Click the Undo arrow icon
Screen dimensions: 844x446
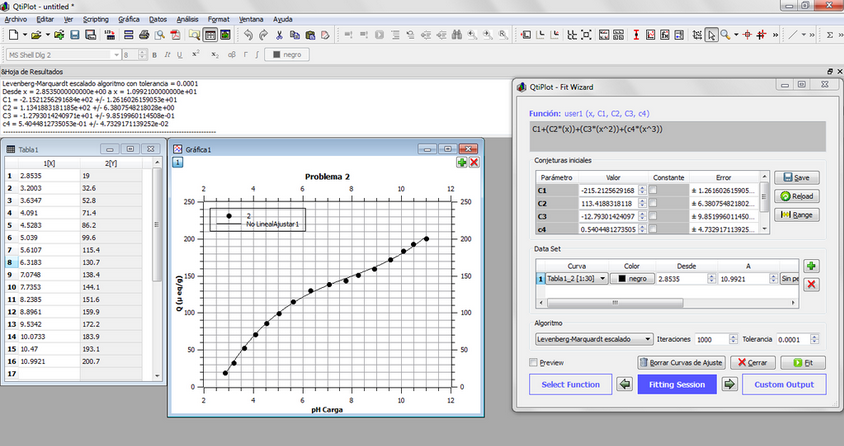tap(248, 35)
